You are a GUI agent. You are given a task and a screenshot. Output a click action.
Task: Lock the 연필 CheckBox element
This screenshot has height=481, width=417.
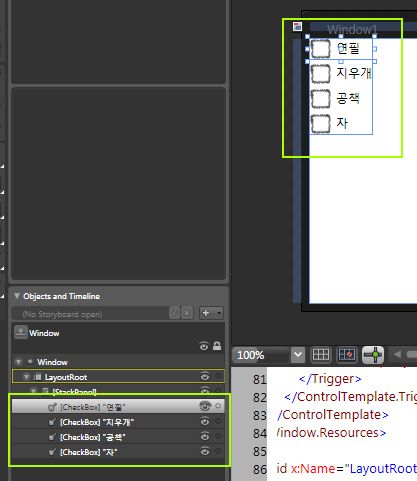218,406
